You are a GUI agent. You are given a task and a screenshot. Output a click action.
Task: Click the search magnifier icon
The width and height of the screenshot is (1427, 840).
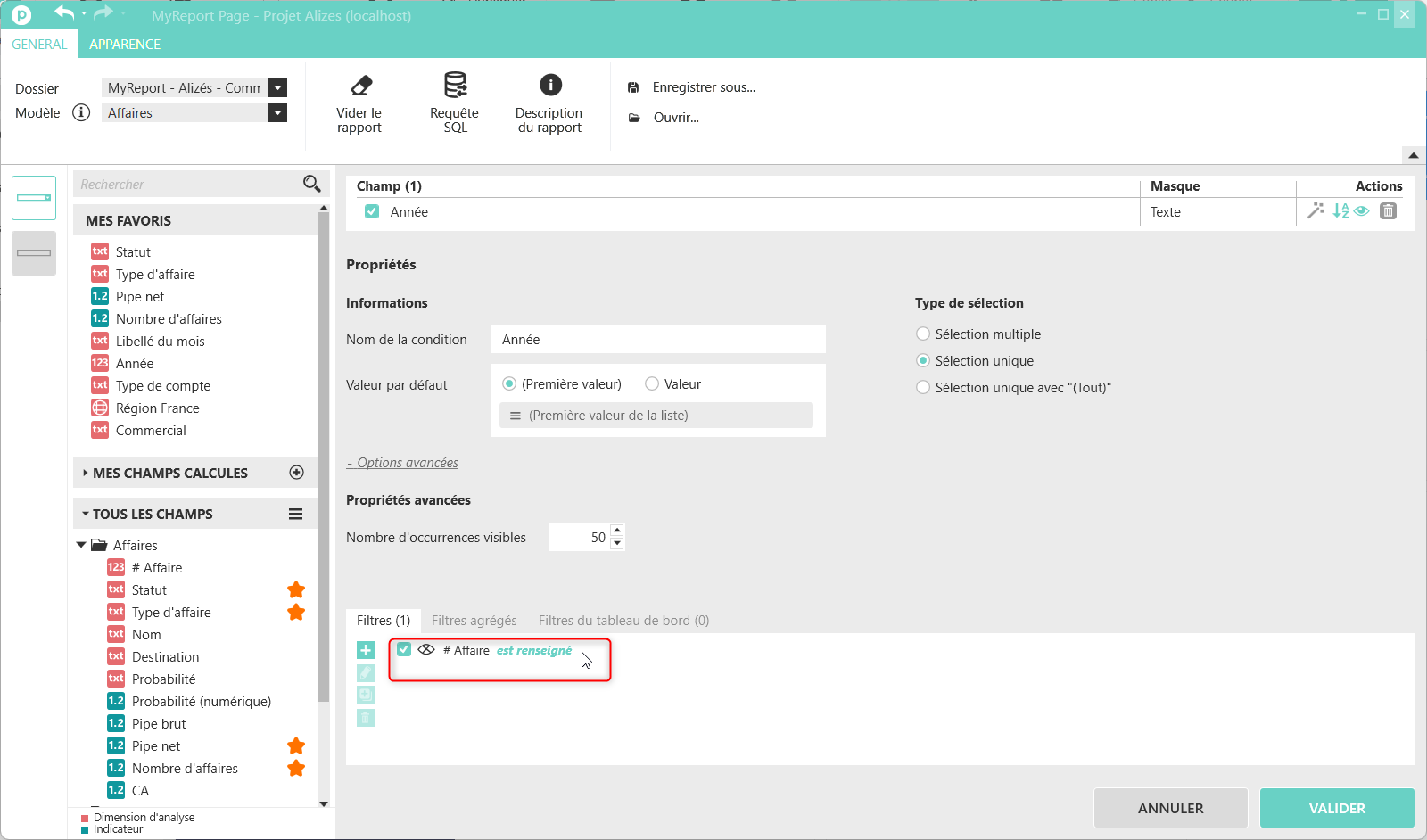coord(311,184)
